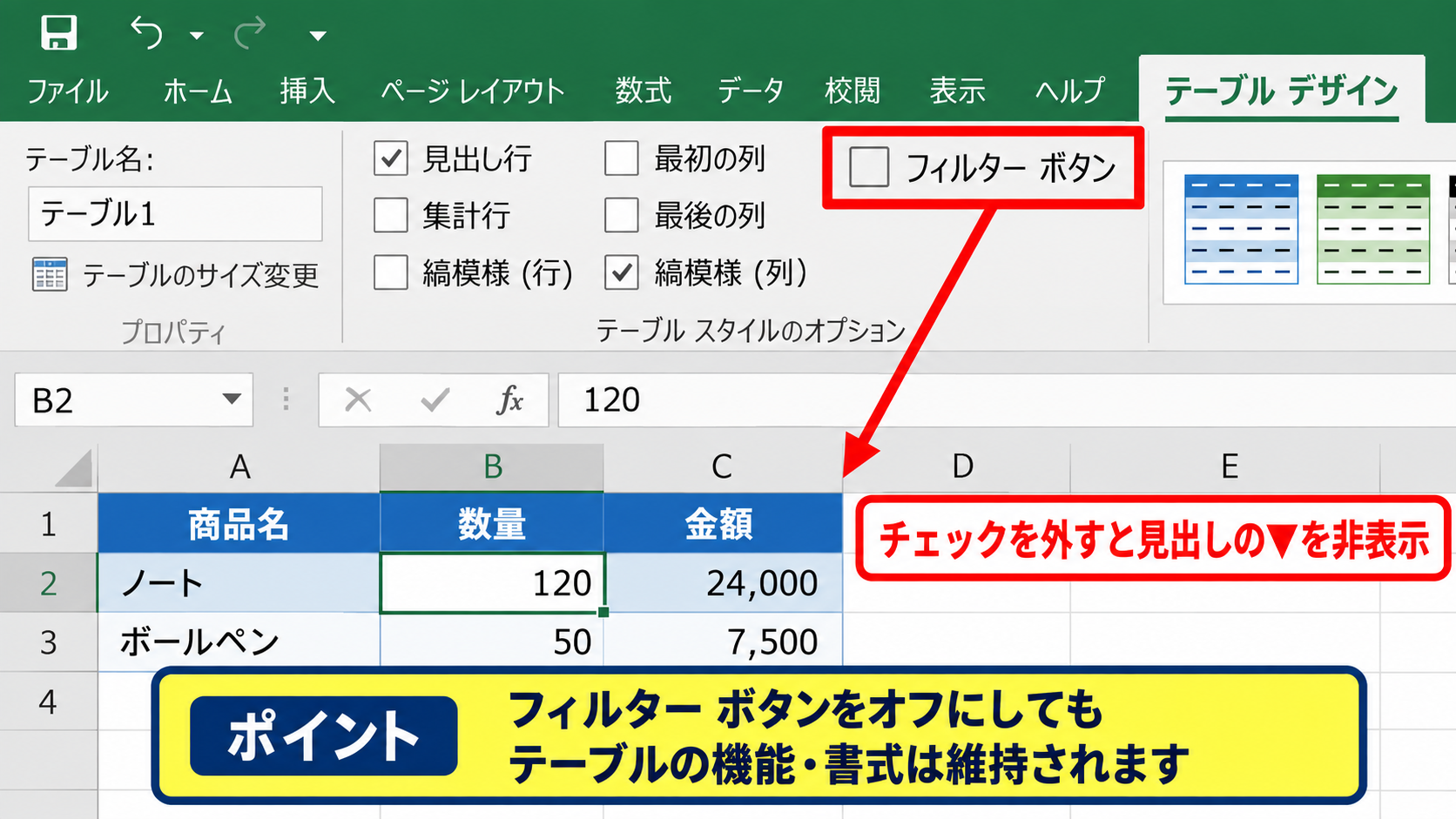Tick the 最初の列 checkbox
The height and width of the screenshot is (819, 1456).
tap(622, 158)
